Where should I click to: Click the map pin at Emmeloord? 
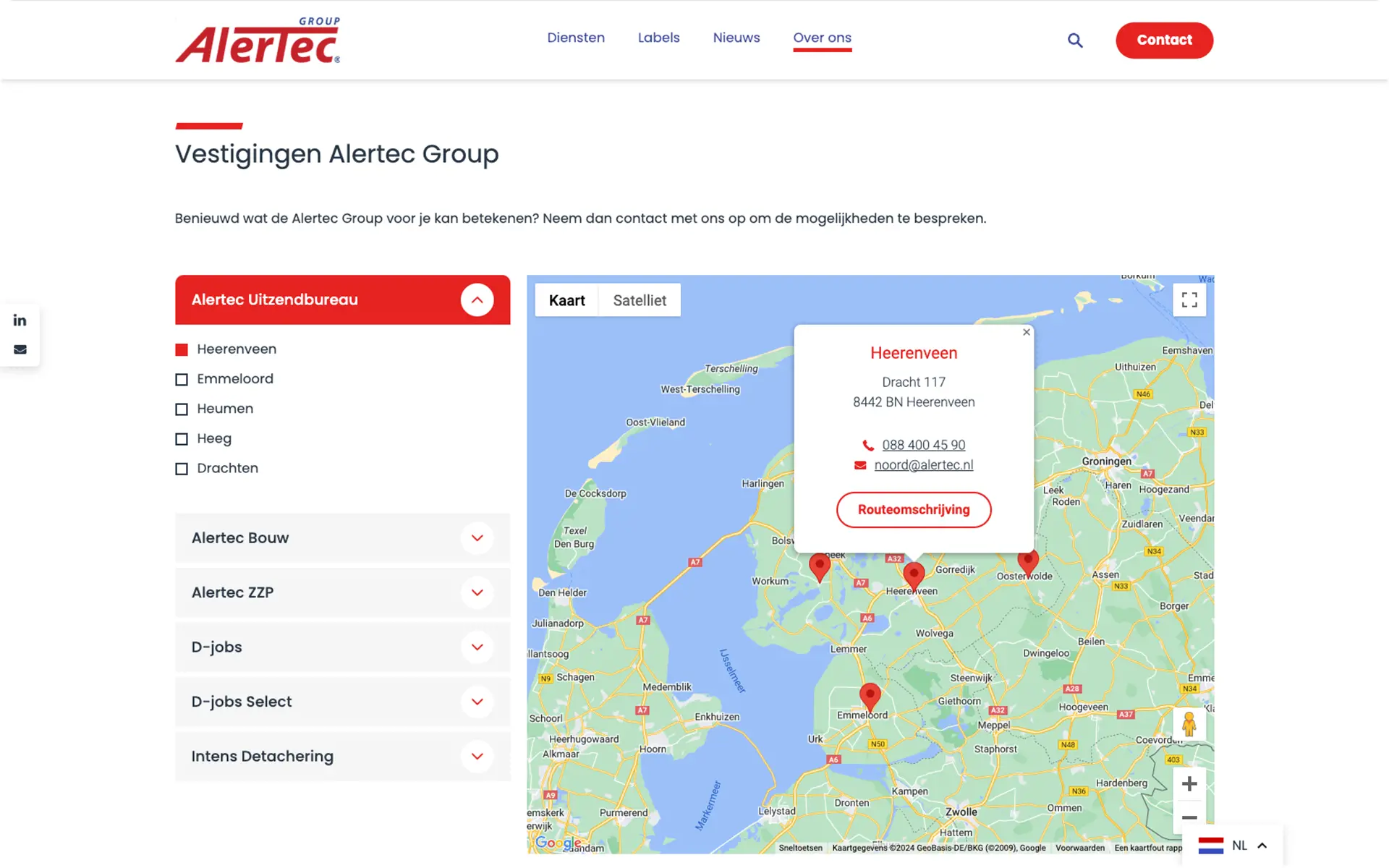tap(870, 697)
